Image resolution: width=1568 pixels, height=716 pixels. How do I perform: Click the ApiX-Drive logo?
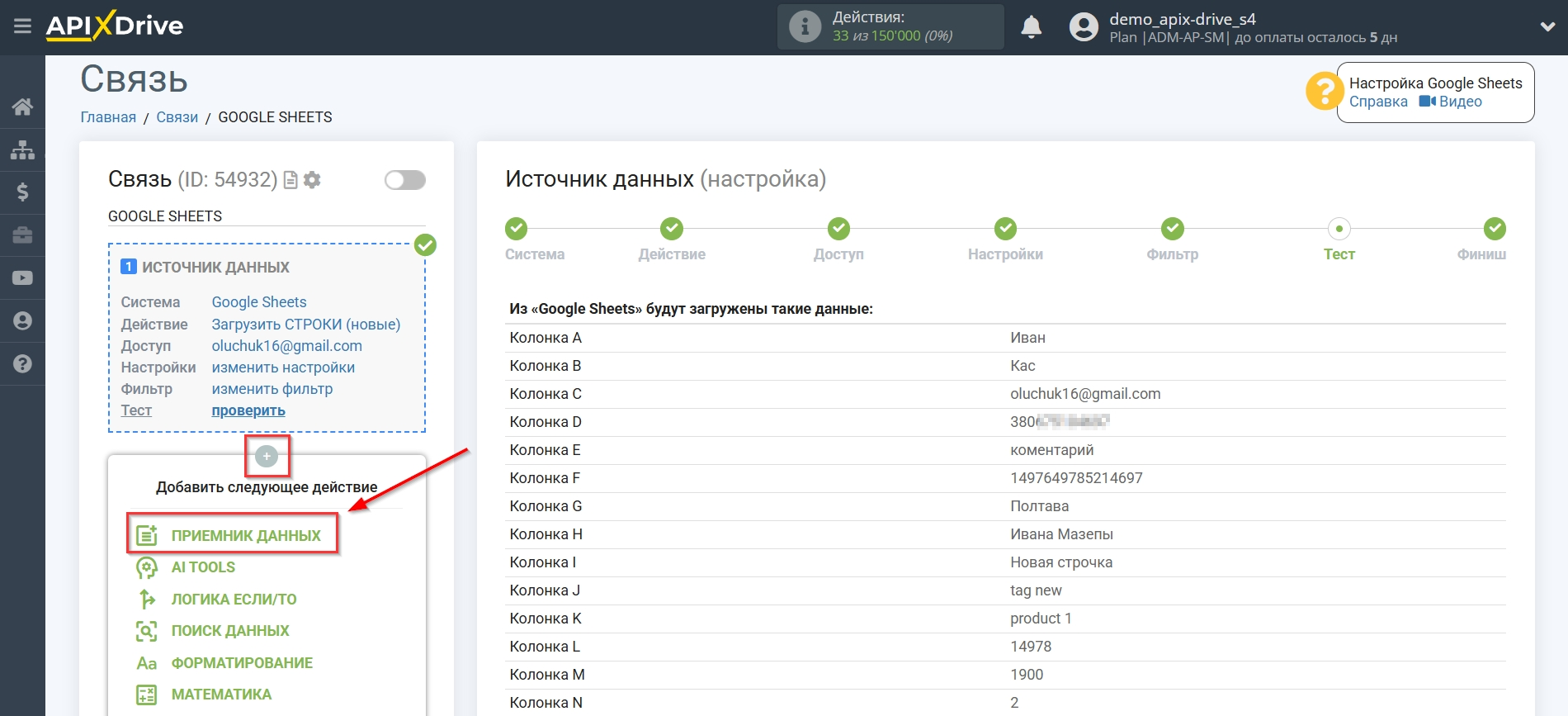point(115,26)
